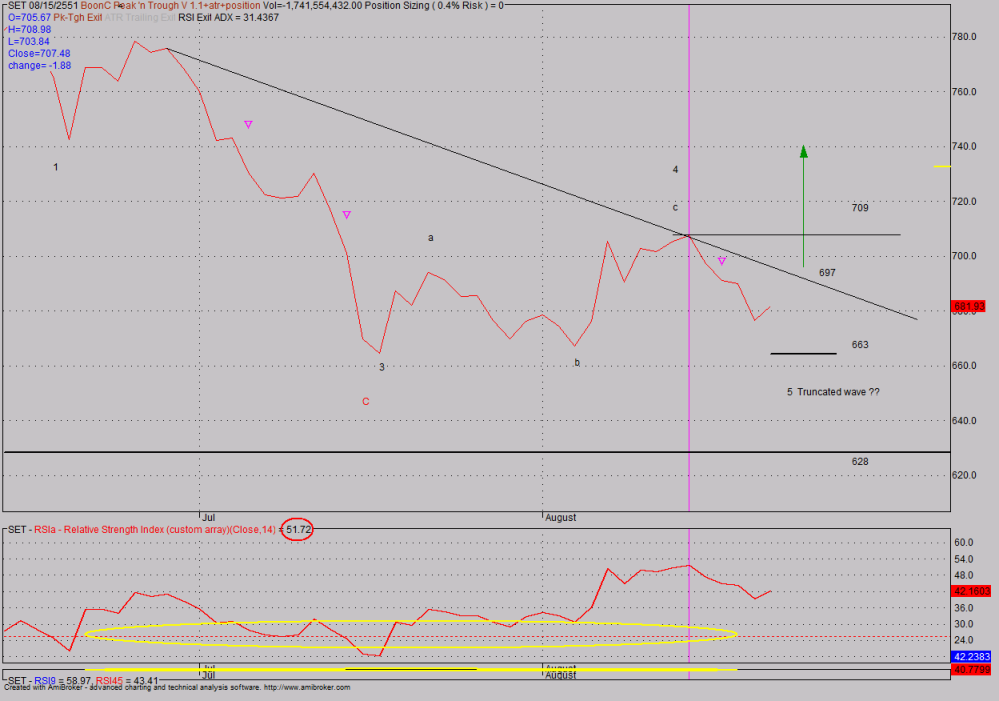The width and height of the screenshot is (999, 701).
Task: Click the lowercase b wave label
Action: click(x=577, y=363)
